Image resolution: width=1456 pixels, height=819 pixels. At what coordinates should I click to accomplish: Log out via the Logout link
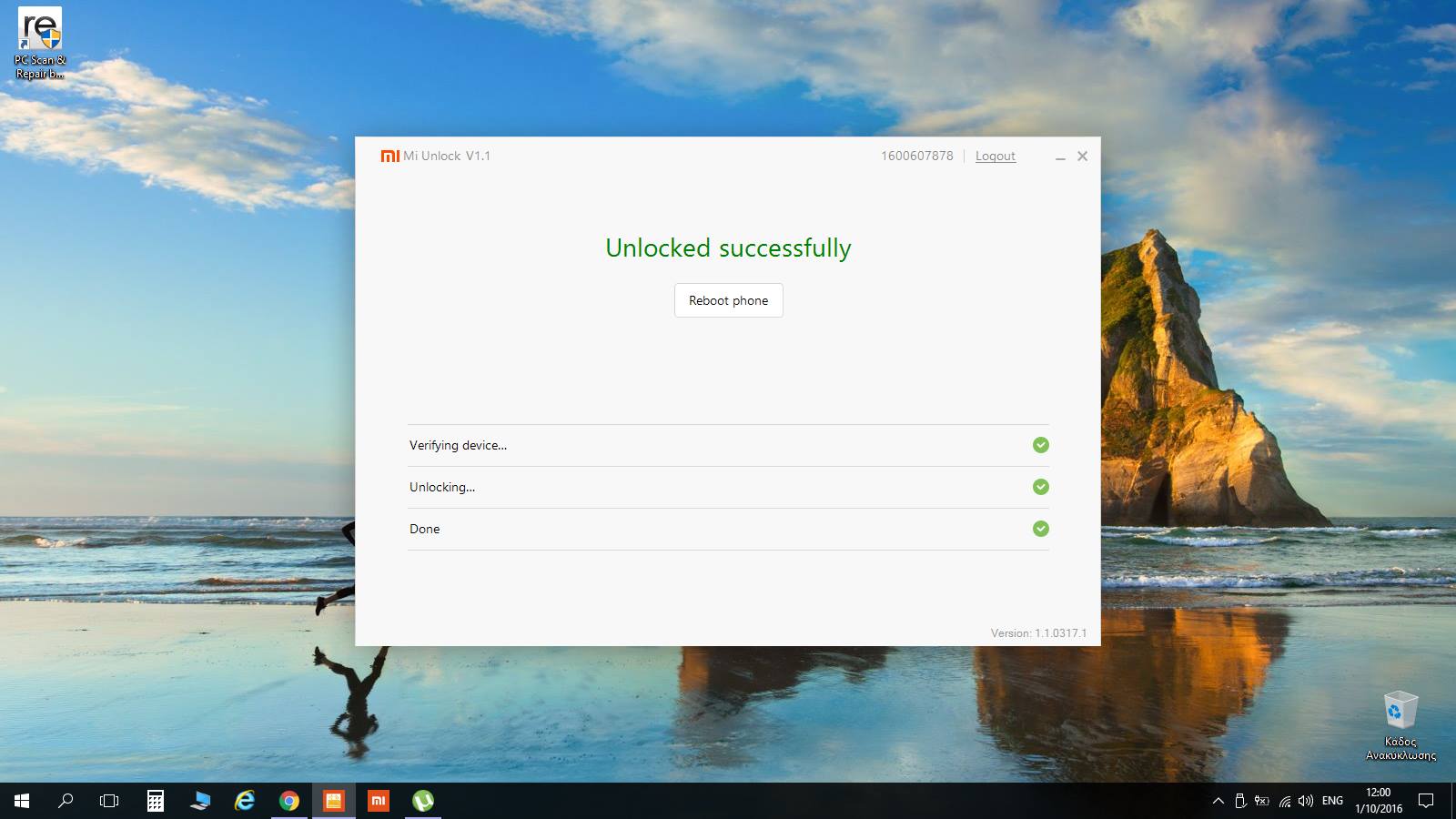point(995,156)
